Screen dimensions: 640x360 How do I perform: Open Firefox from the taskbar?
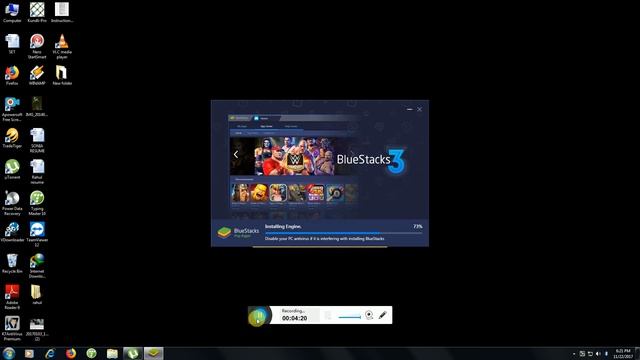(x=71, y=353)
